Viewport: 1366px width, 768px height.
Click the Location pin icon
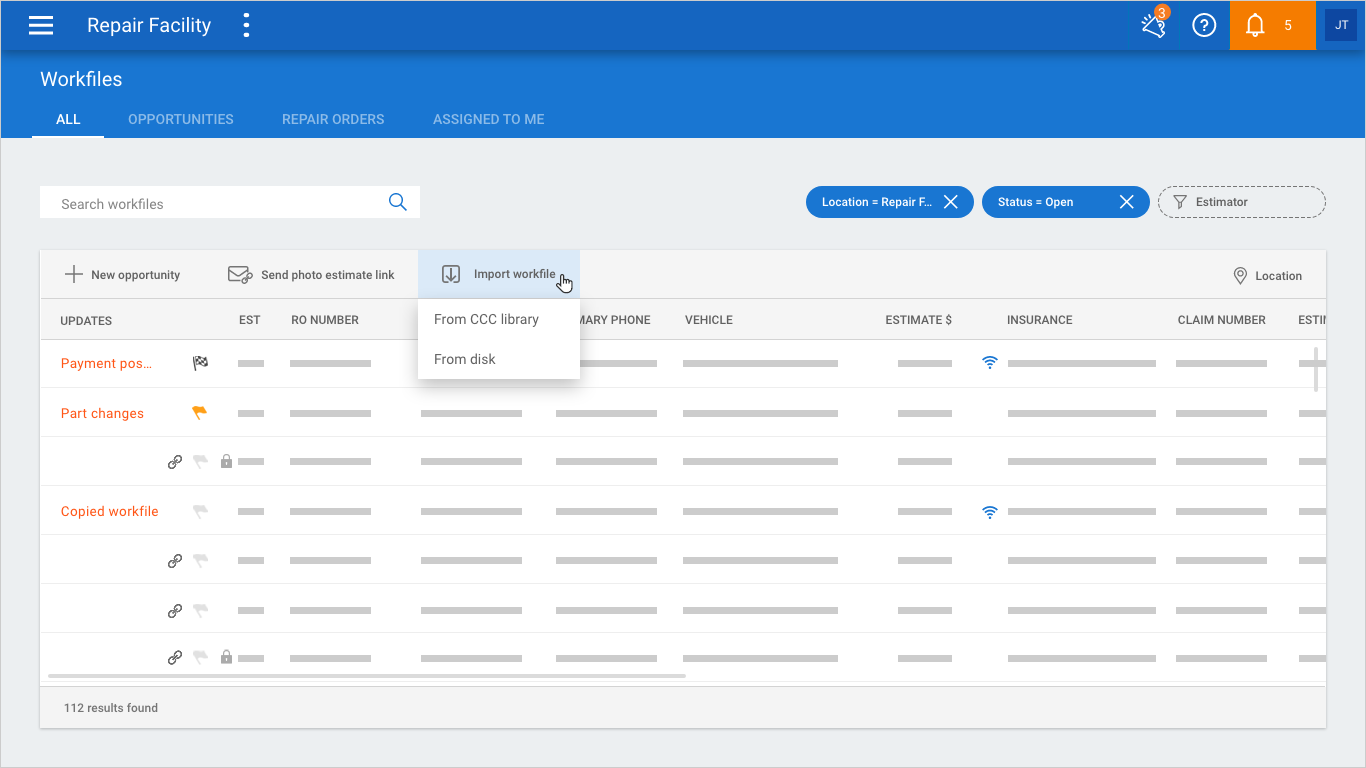pyautogui.click(x=1240, y=275)
